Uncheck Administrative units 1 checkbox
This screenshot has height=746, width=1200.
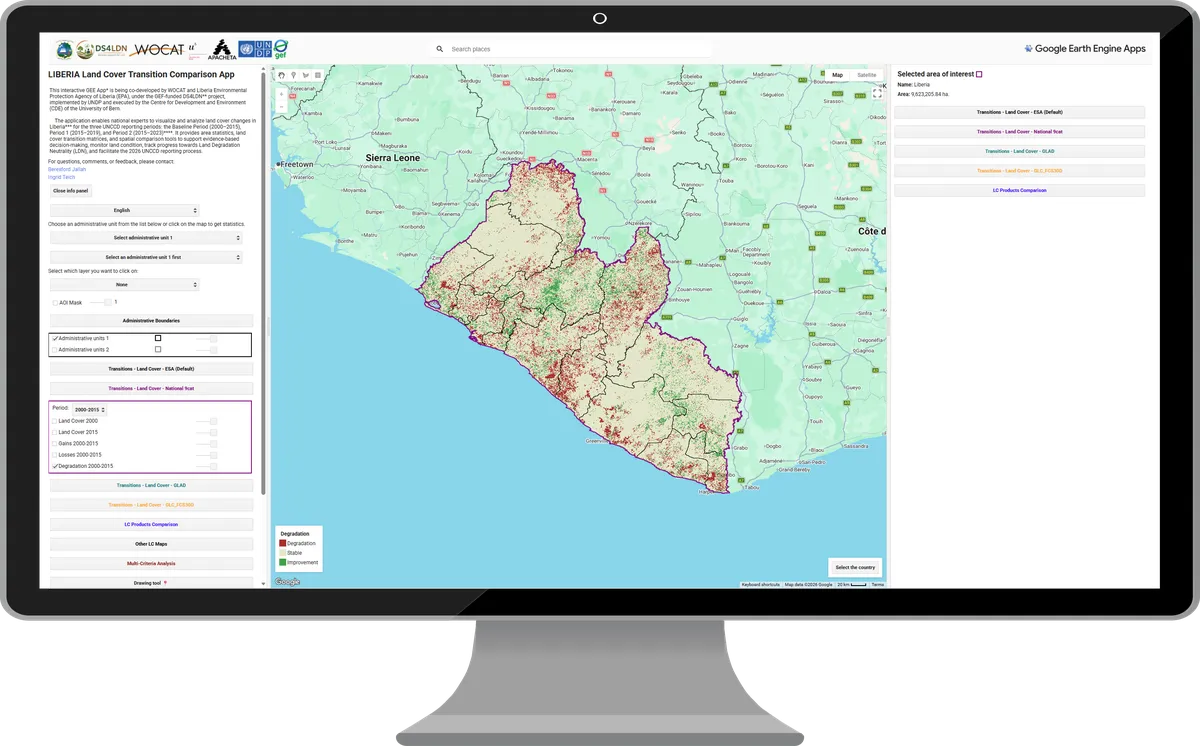tap(55, 338)
